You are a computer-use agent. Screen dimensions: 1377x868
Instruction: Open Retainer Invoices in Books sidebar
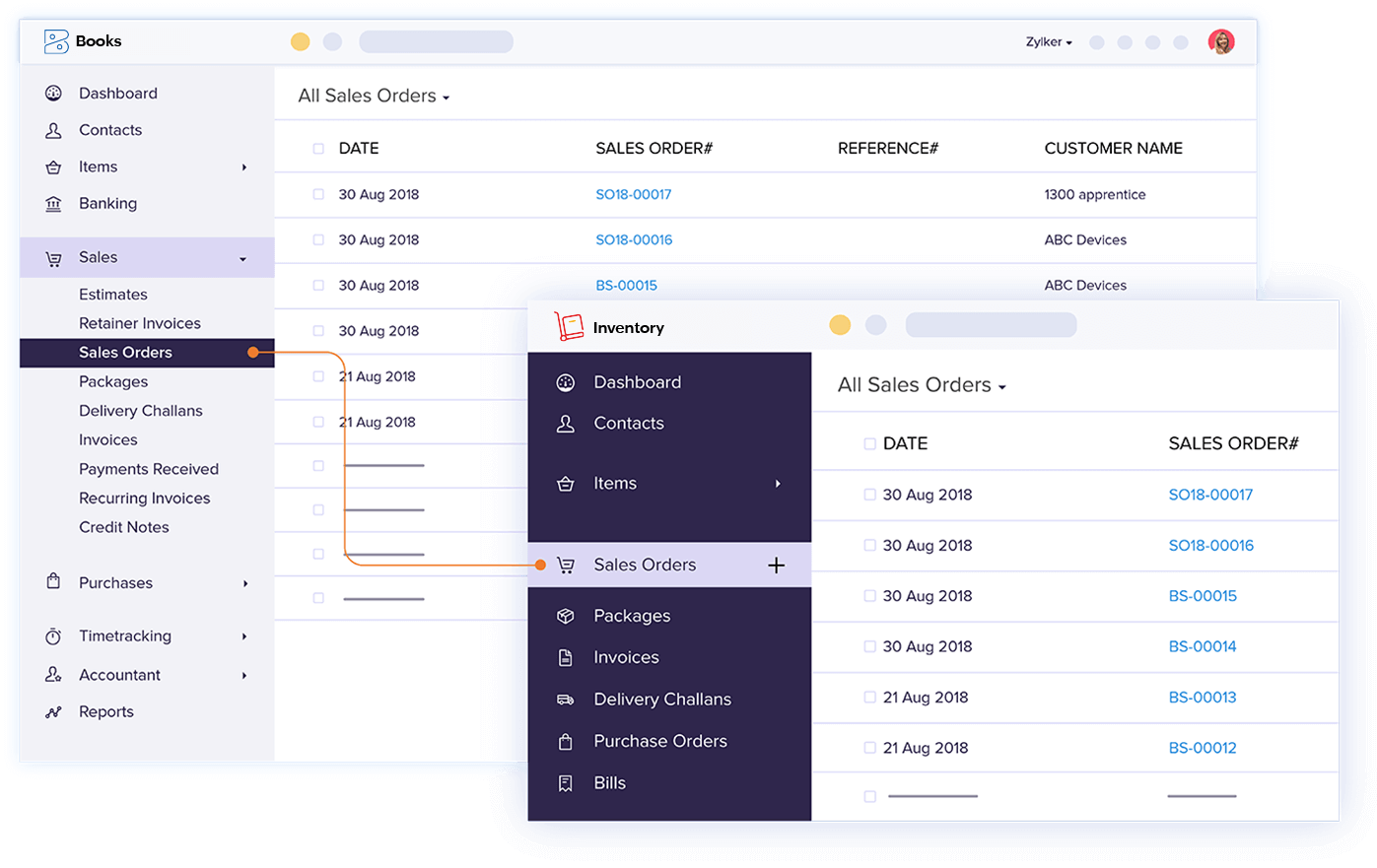coord(140,323)
